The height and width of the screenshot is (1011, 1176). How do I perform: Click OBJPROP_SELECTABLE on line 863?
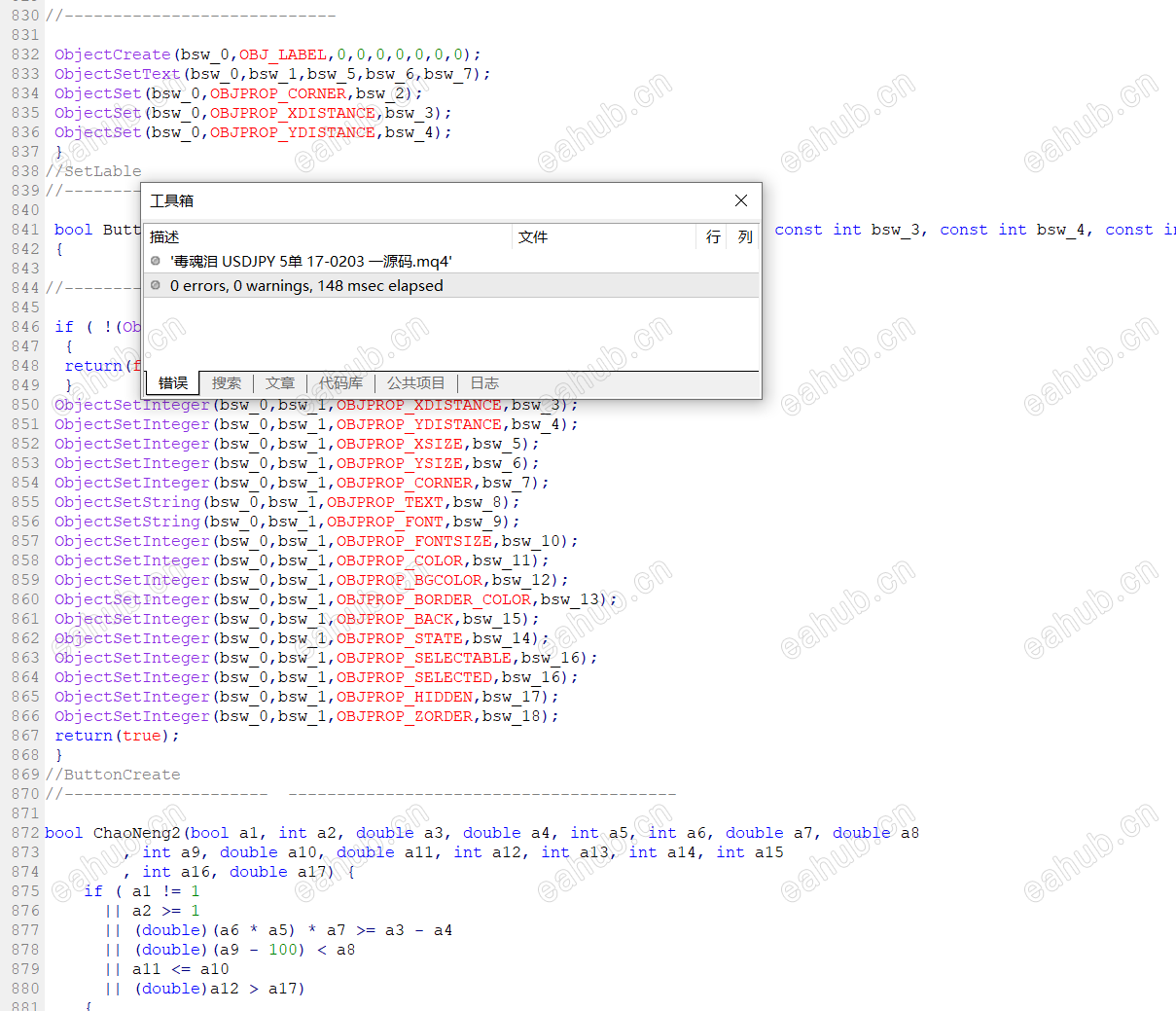tap(424, 658)
